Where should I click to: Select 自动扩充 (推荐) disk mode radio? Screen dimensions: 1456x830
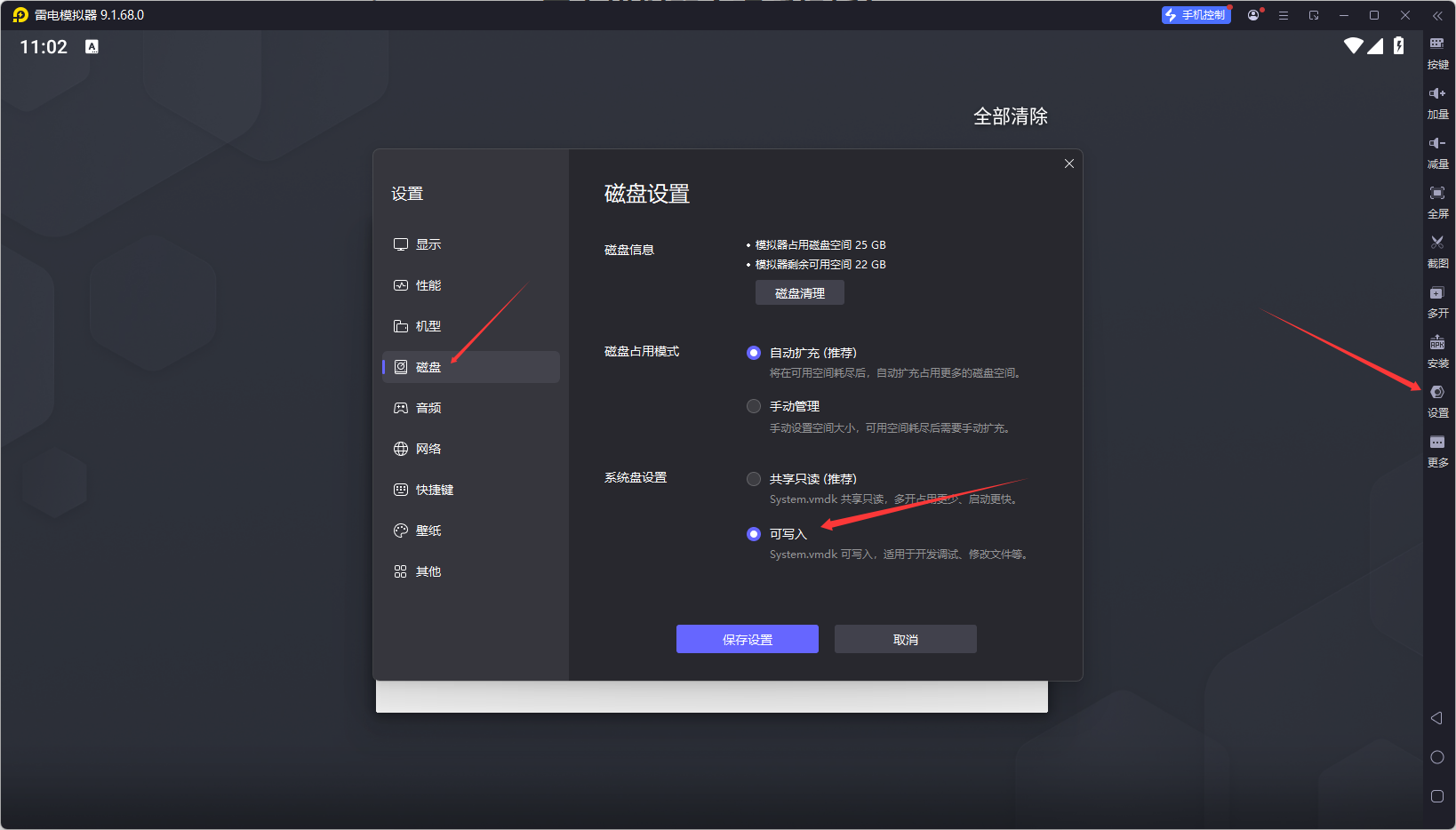coord(754,353)
